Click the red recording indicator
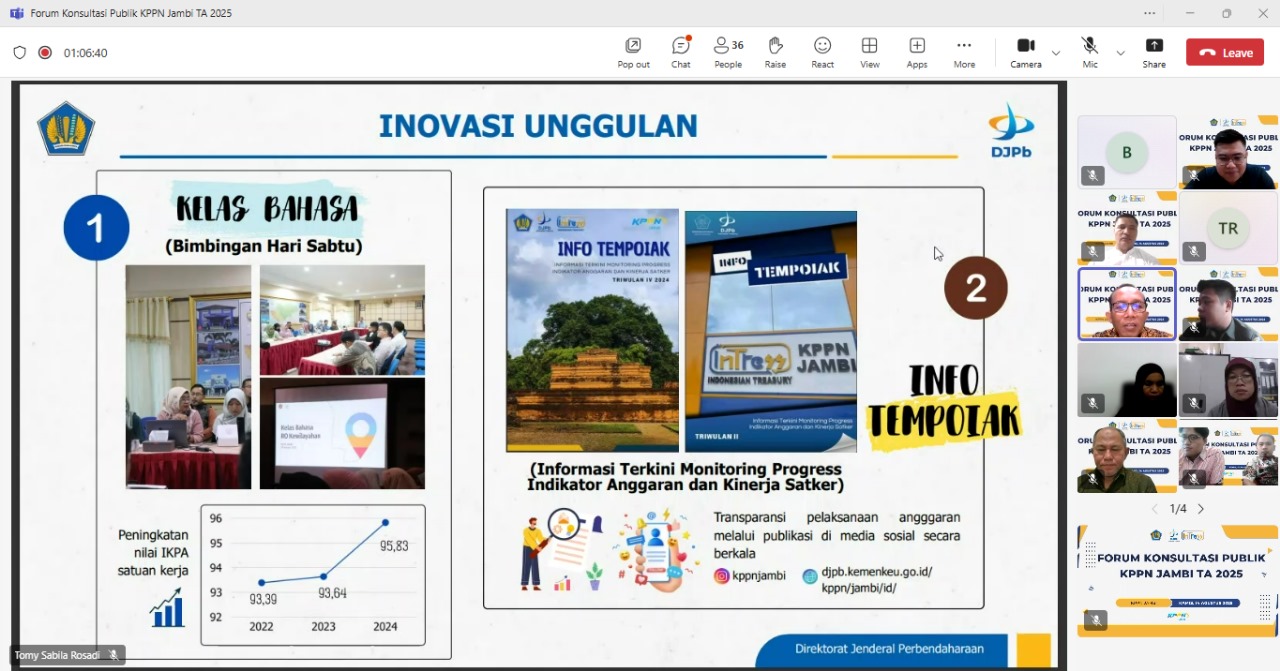The height and width of the screenshot is (671, 1280). pos(45,53)
